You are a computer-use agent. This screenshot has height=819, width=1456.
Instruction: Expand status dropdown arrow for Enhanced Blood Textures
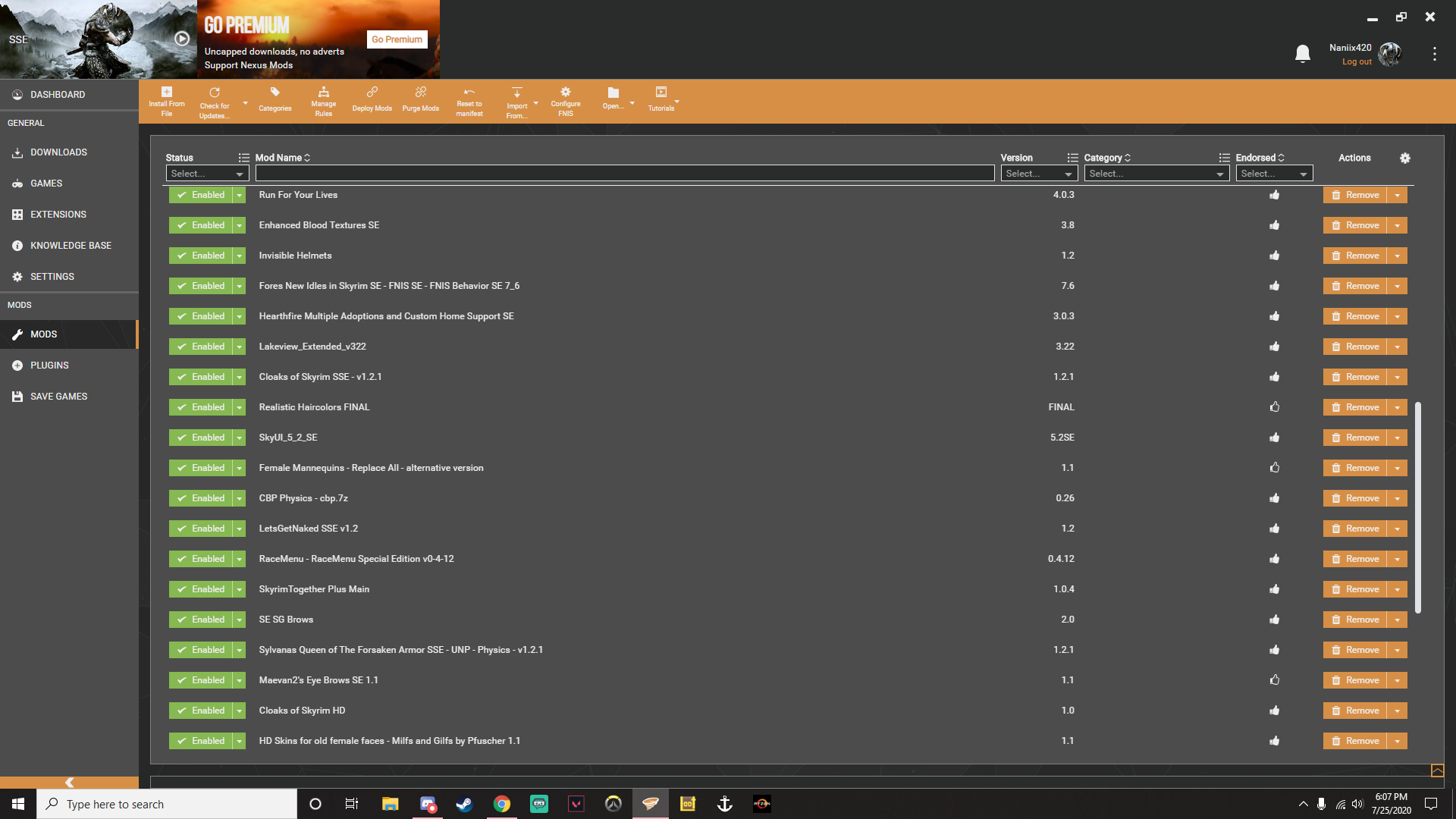240,225
